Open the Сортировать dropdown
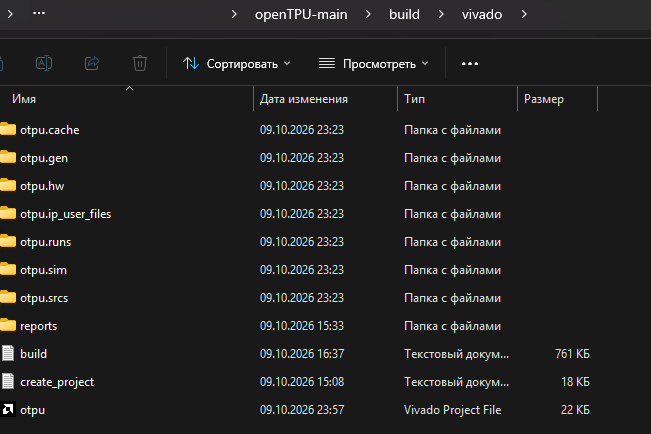The image size is (651, 434). [237, 64]
